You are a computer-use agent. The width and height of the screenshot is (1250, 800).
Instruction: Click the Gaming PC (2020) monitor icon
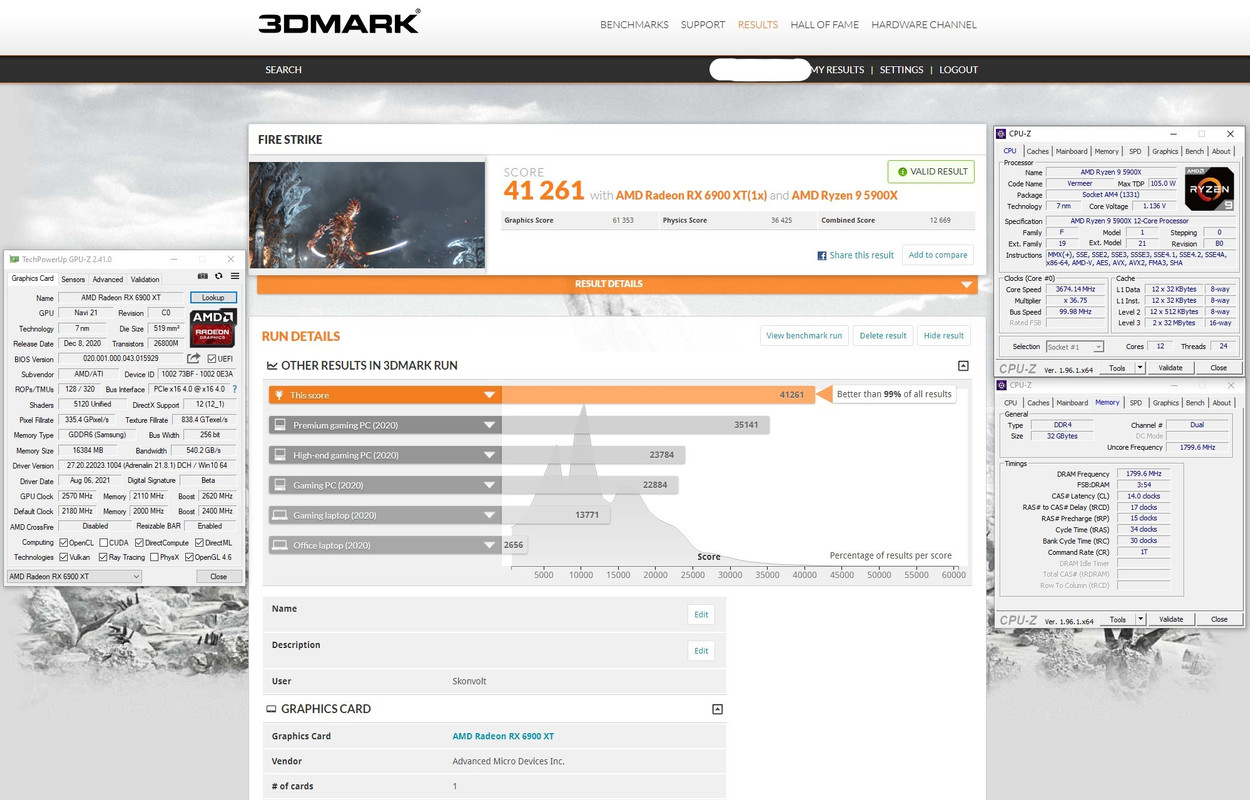pos(279,485)
